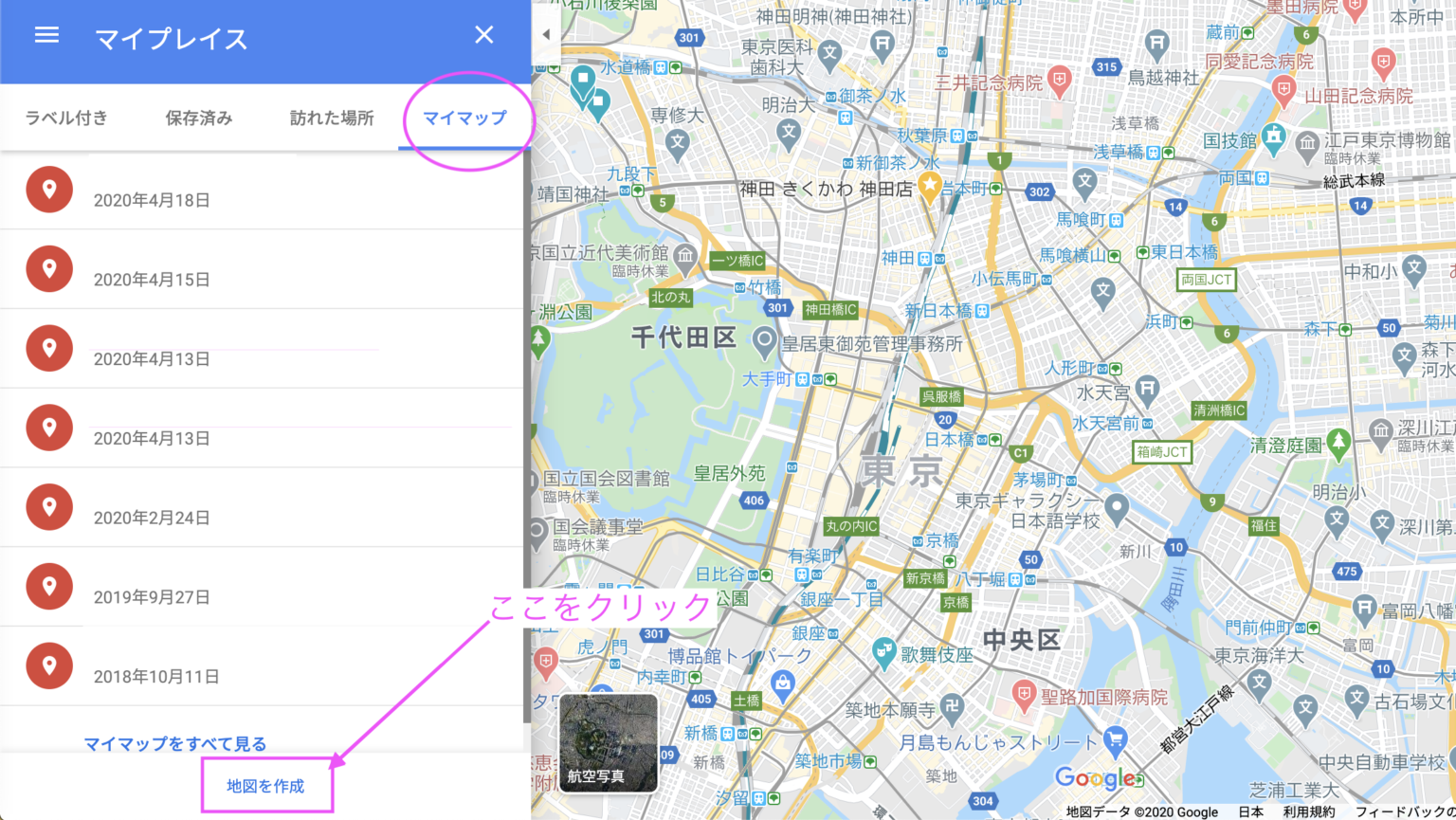
Task: Open the map dated 2020年4月18日
Action: pyautogui.click(x=262, y=190)
